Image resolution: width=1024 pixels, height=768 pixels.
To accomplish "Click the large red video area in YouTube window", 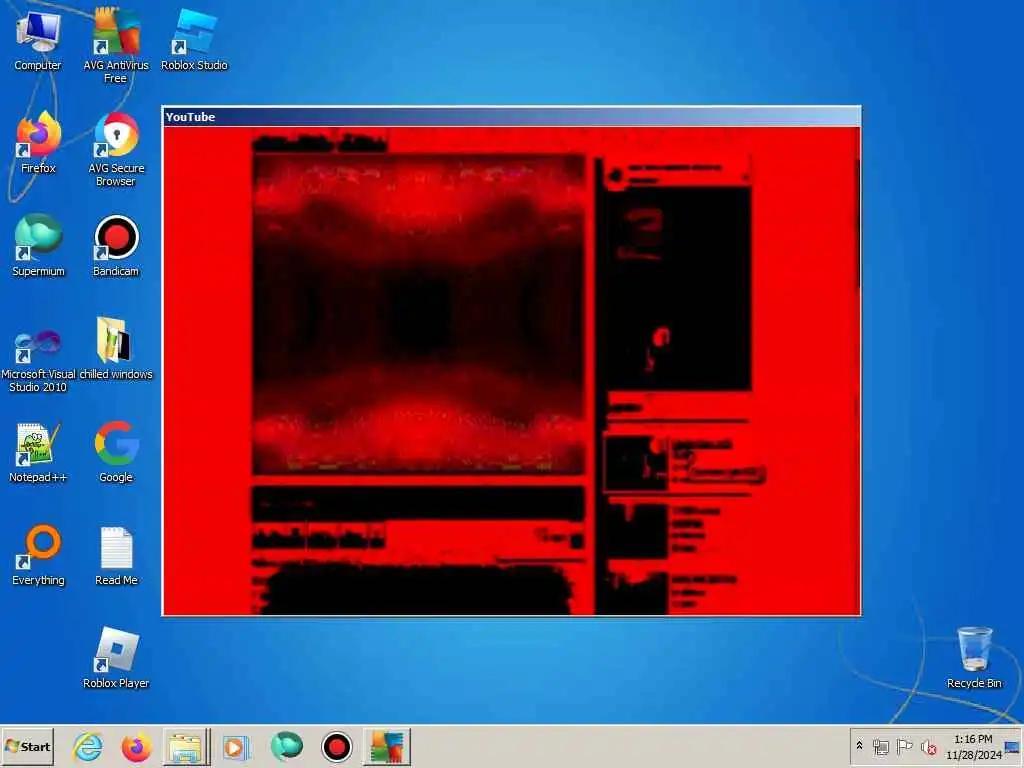I will point(419,314).
